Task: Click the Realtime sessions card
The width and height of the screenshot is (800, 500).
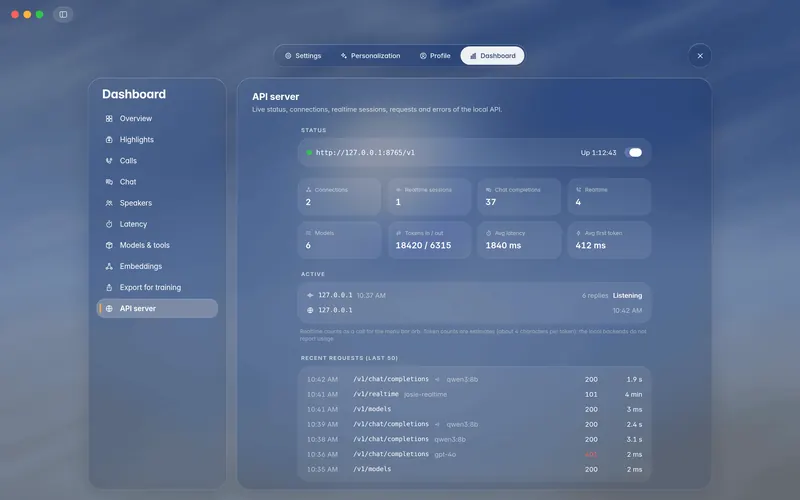Action: coord(429,196)
